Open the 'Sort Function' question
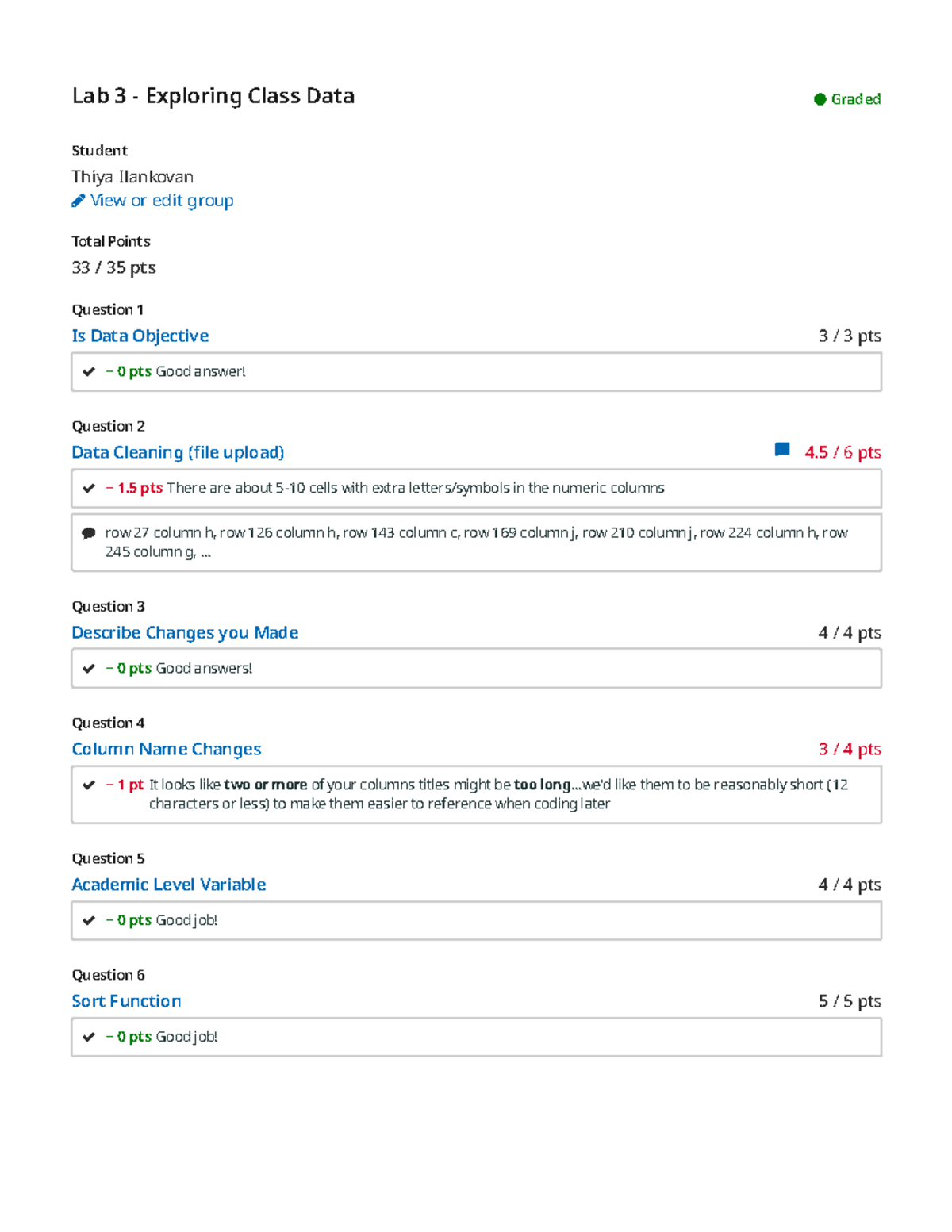Viewport: 952px width, 1232px height. [126, 1001]
